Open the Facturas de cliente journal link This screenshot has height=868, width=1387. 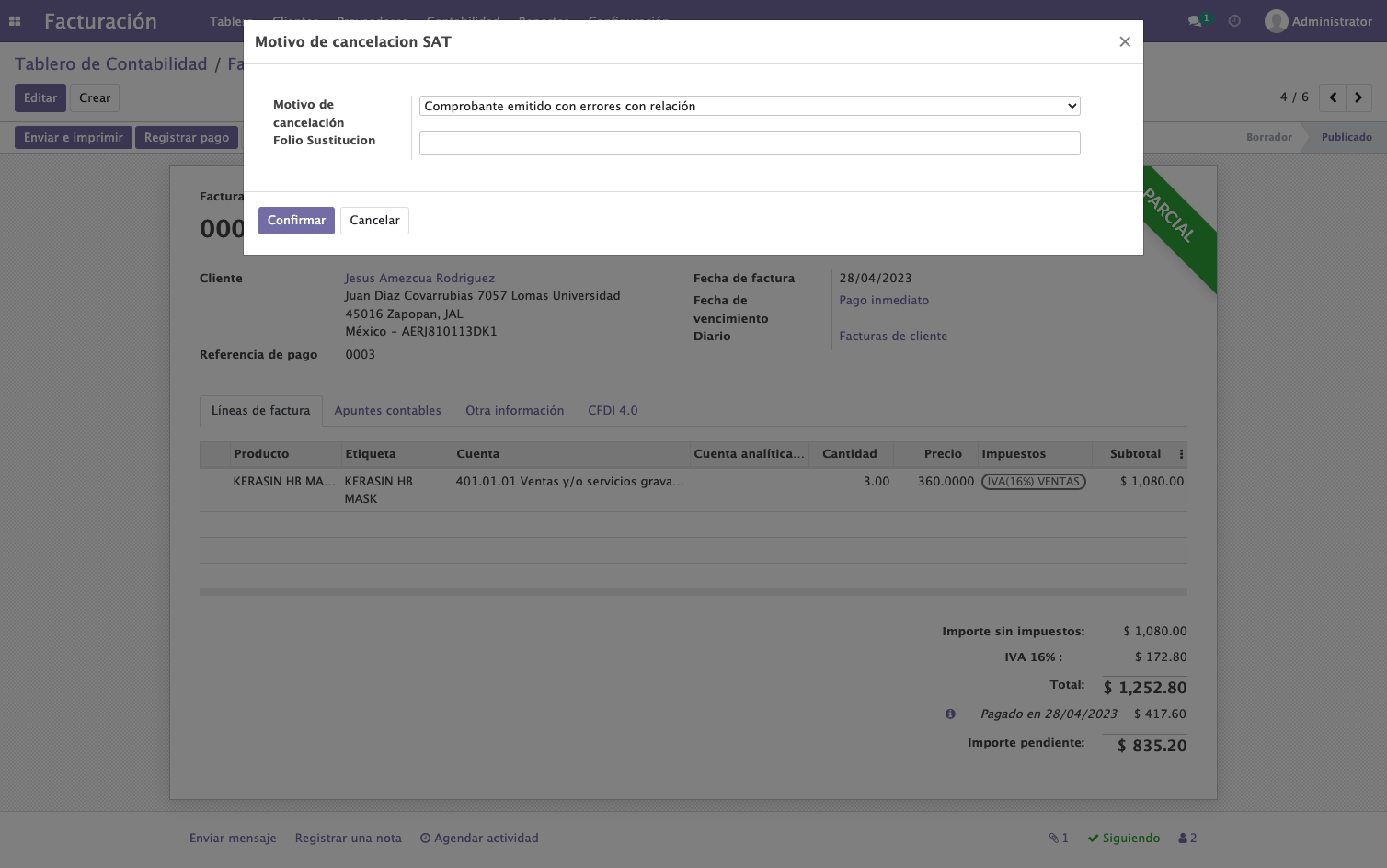coord(893,337)
